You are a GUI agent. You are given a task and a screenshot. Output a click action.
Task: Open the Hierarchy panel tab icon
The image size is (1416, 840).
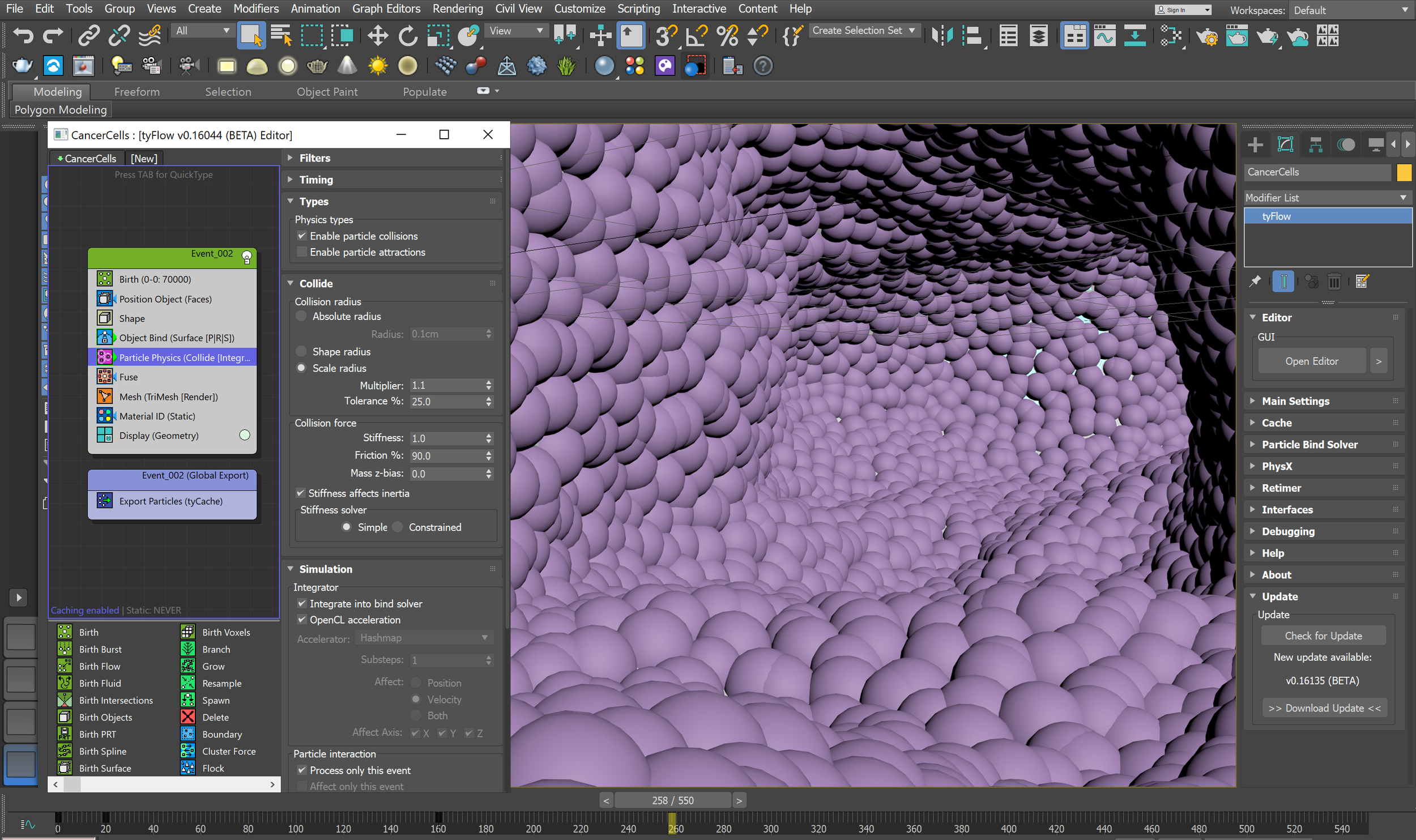click(x=1315, y=145)
